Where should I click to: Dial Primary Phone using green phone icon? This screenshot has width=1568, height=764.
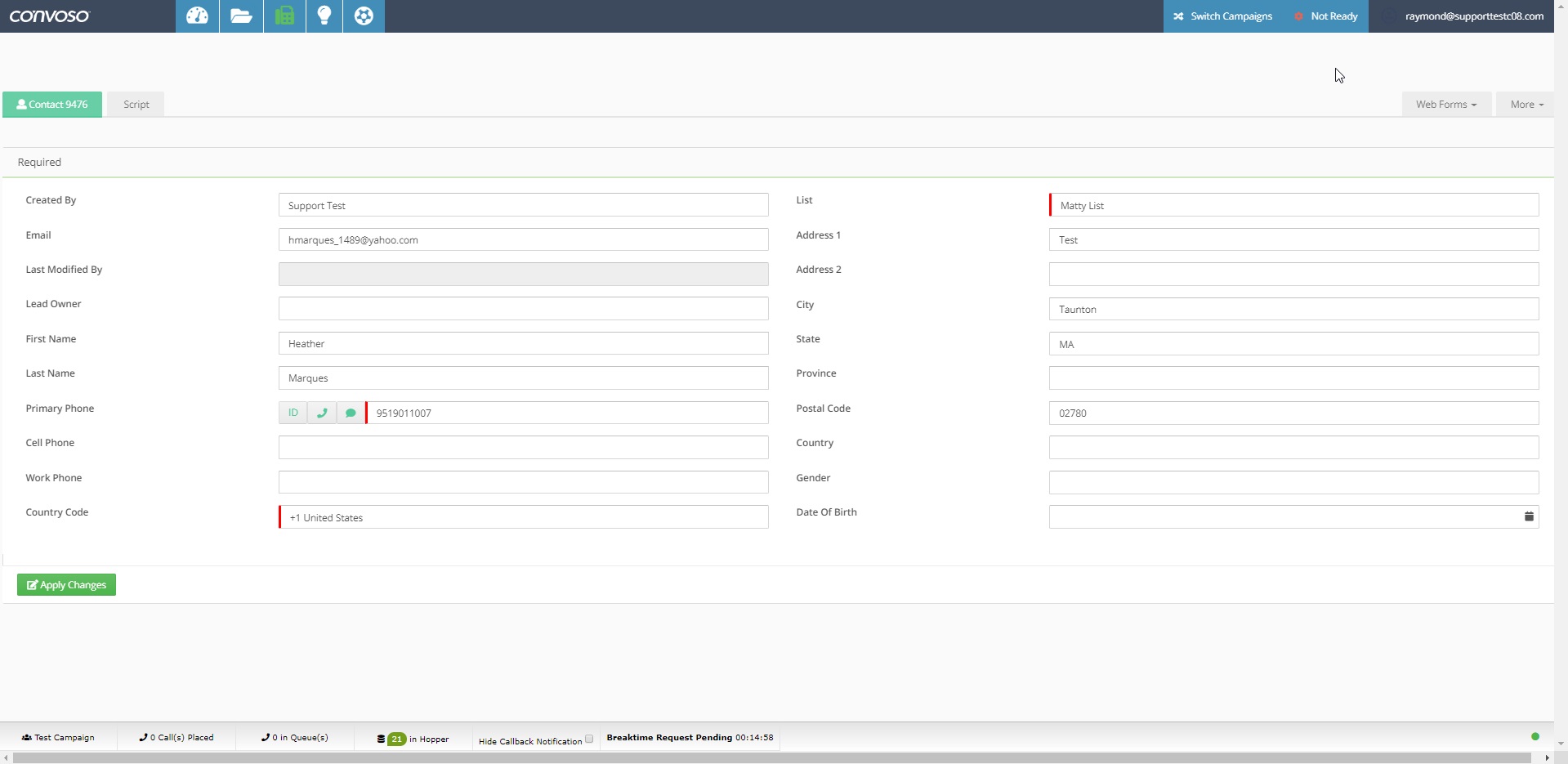[322, 413]
